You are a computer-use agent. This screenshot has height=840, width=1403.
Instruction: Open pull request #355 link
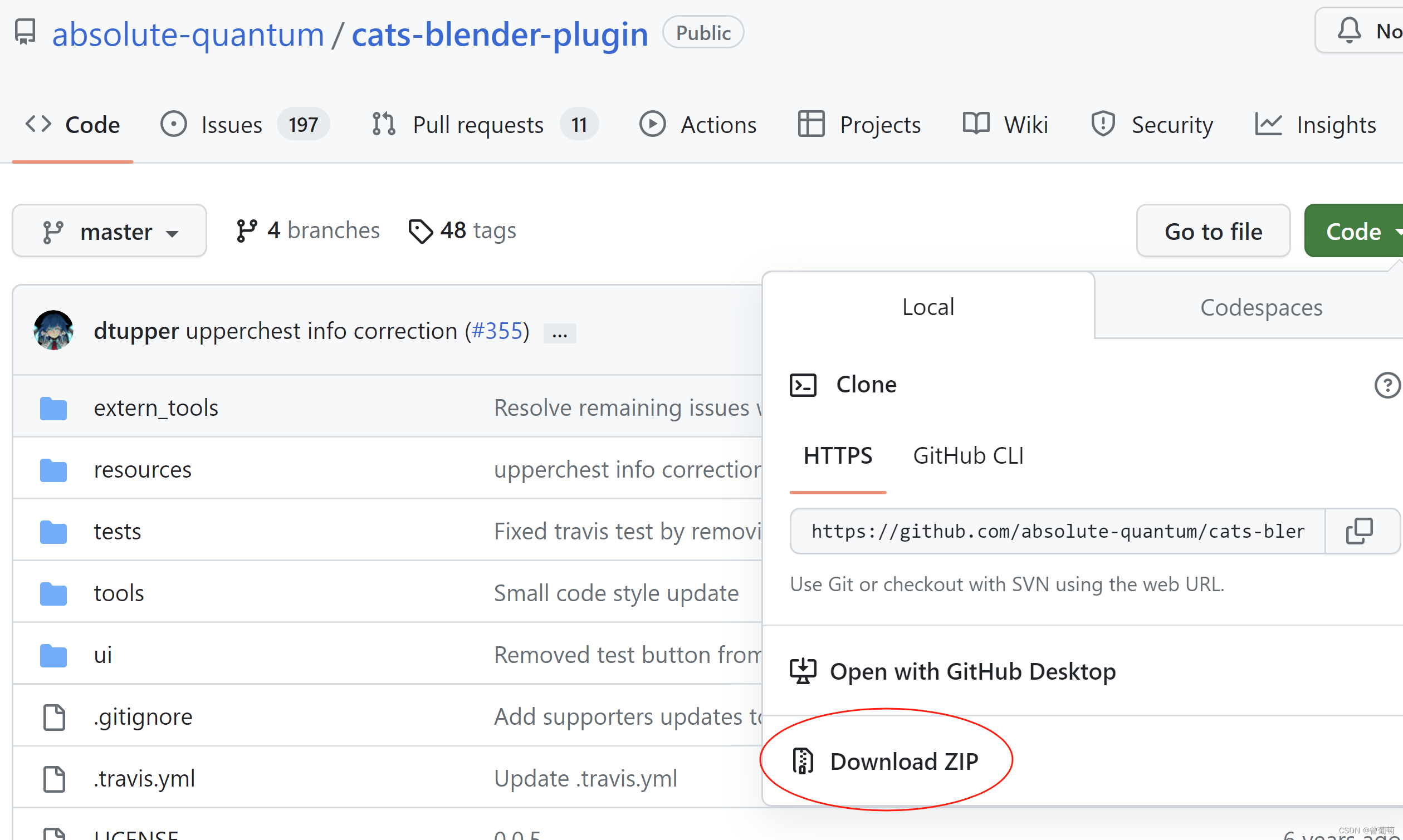point(497,331)
